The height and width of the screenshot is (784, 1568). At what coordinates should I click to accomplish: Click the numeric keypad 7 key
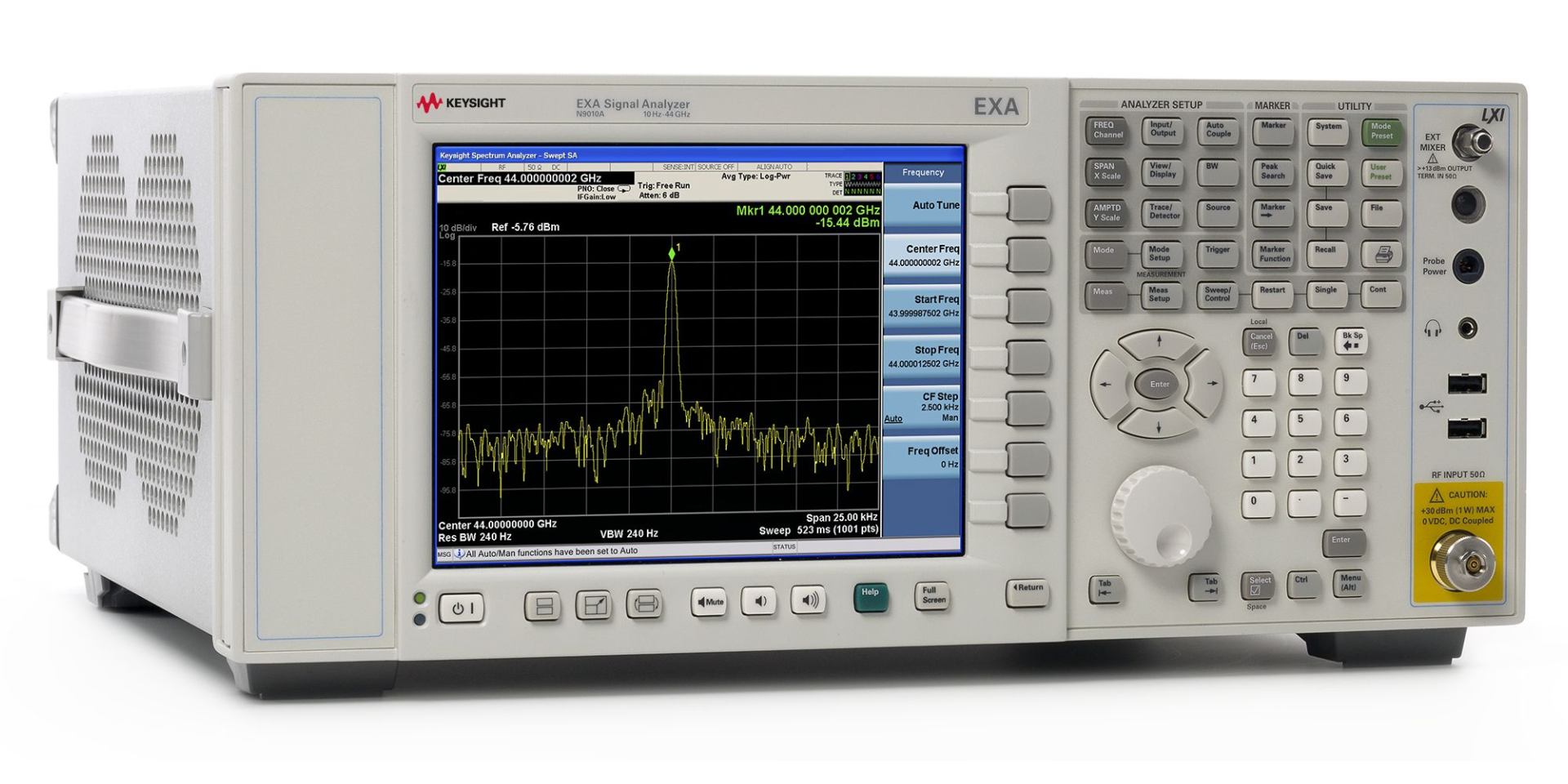(1258, 383)
